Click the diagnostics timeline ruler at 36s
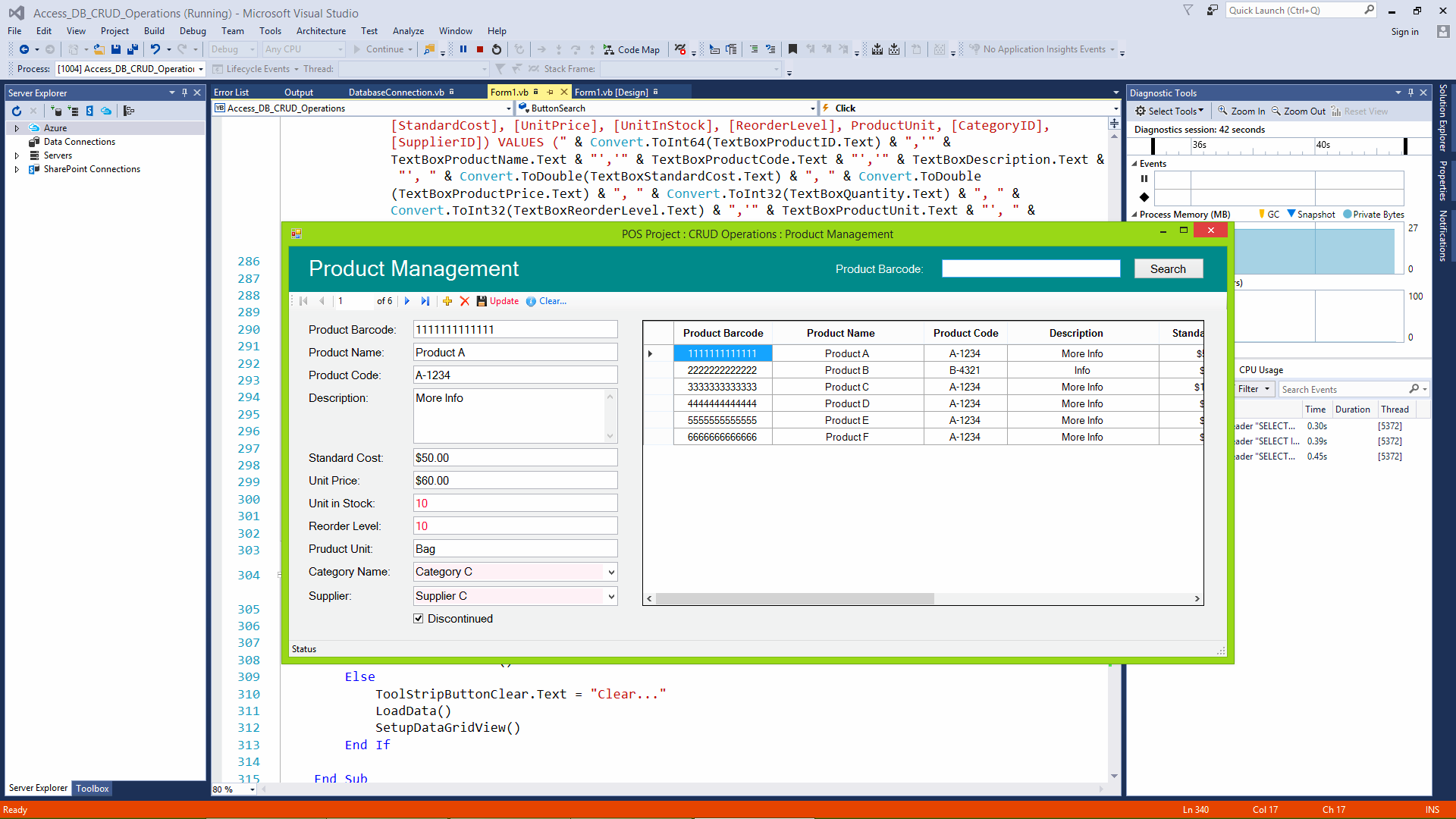This screenshot has width=1456, height=819. (x=1199, y=145)
